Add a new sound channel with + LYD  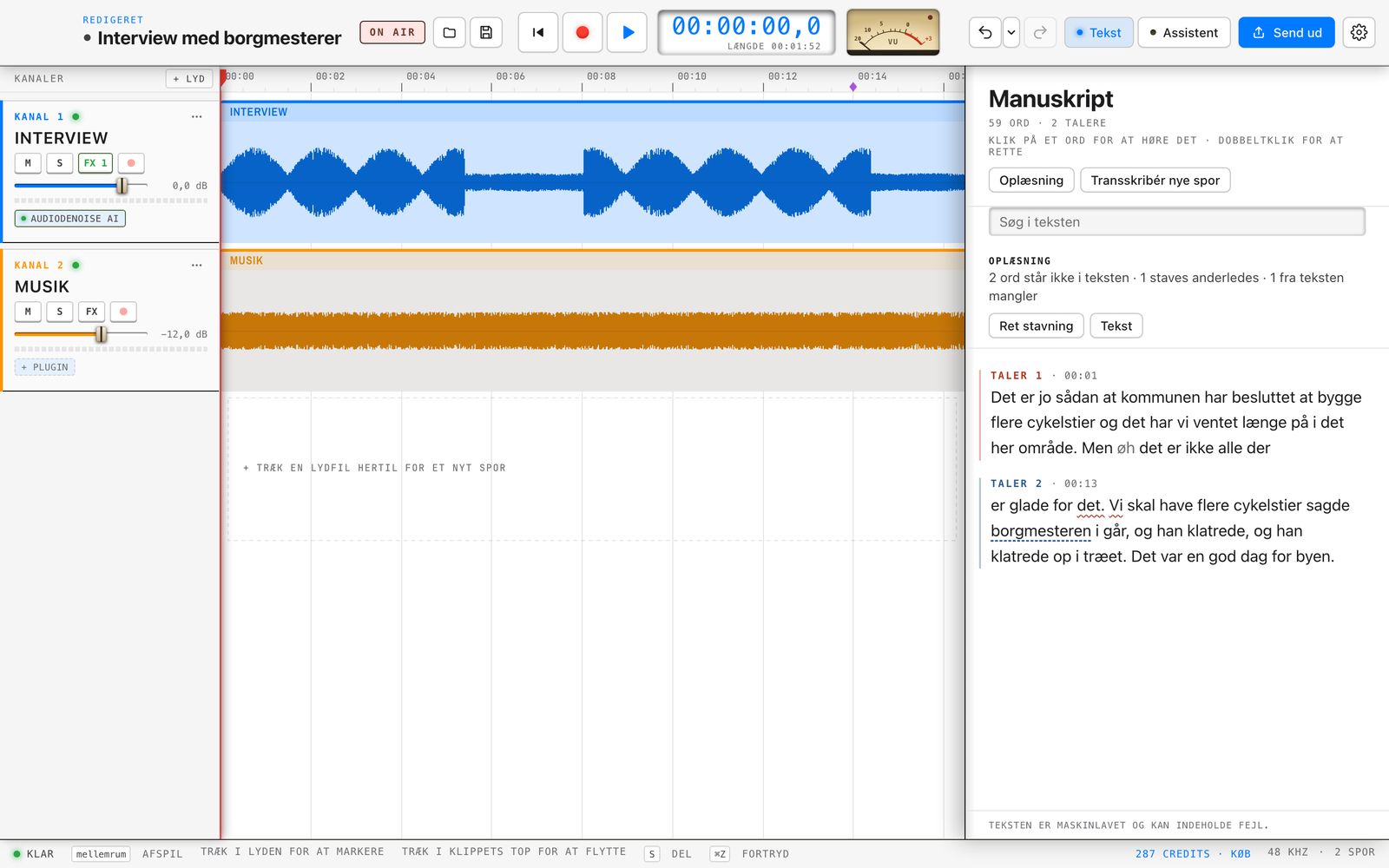click(189, 79)
